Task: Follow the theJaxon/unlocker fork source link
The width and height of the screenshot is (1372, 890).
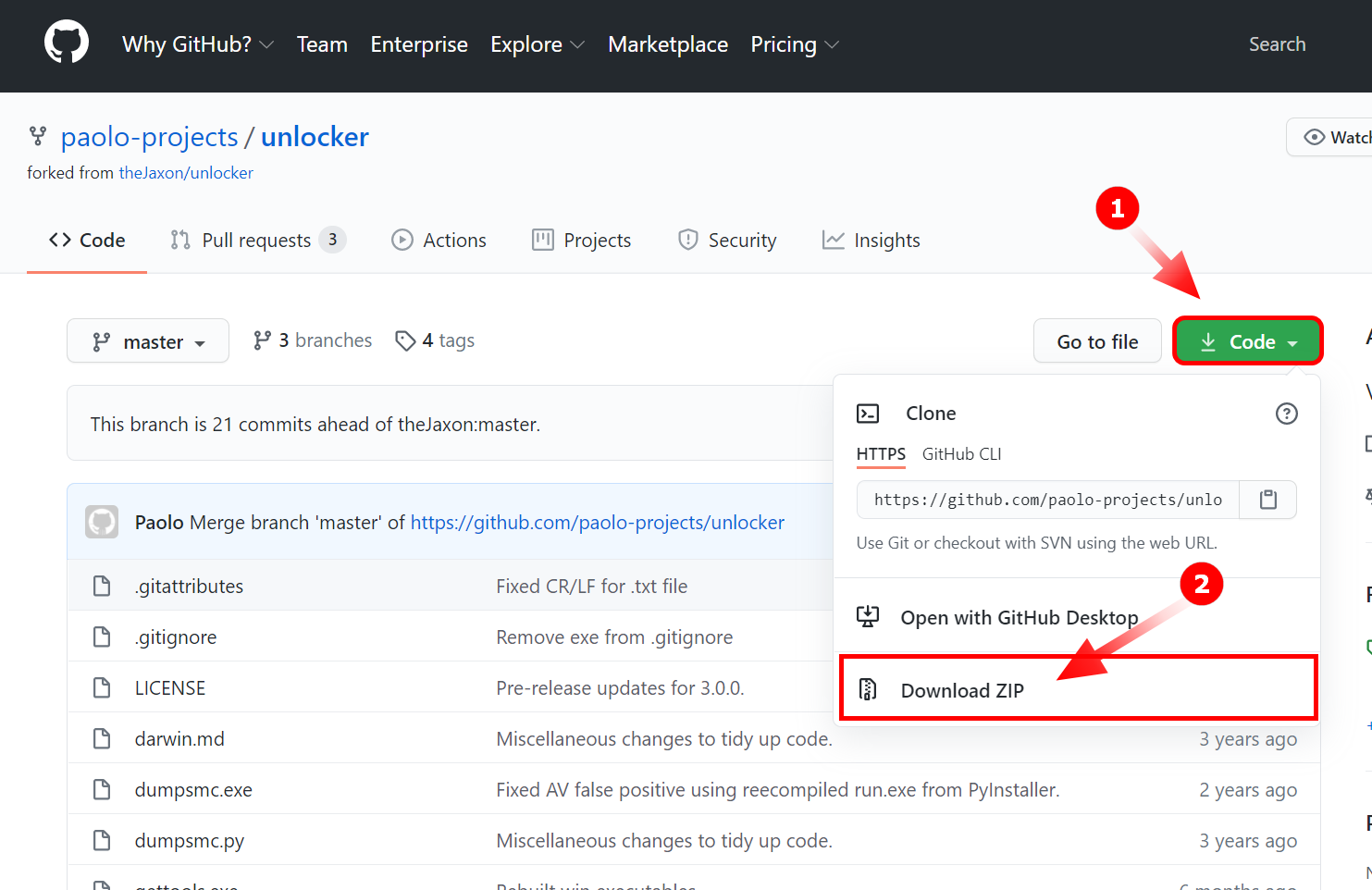Action: click(186, 173)
